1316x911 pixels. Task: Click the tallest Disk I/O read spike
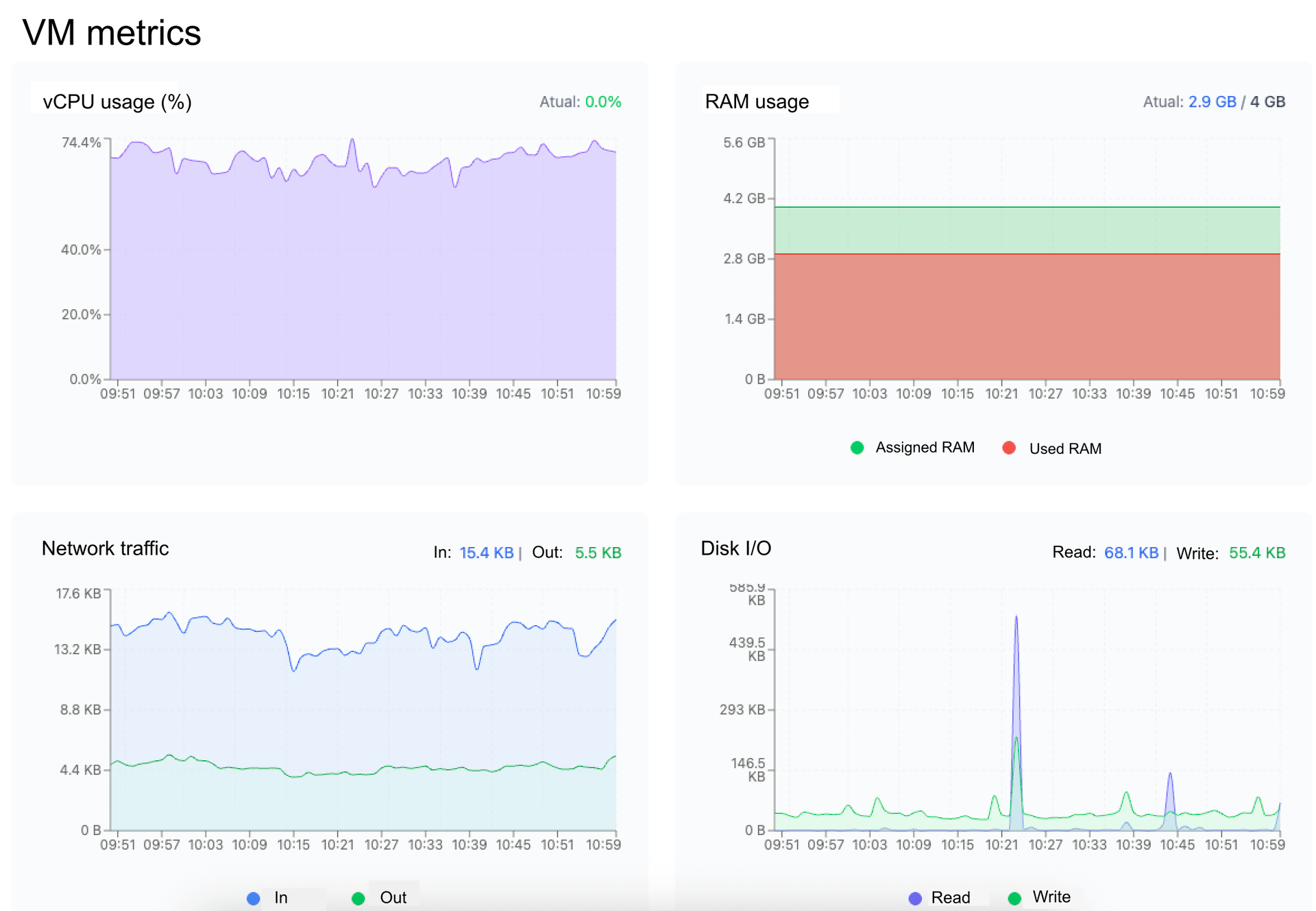point(1016,620)
